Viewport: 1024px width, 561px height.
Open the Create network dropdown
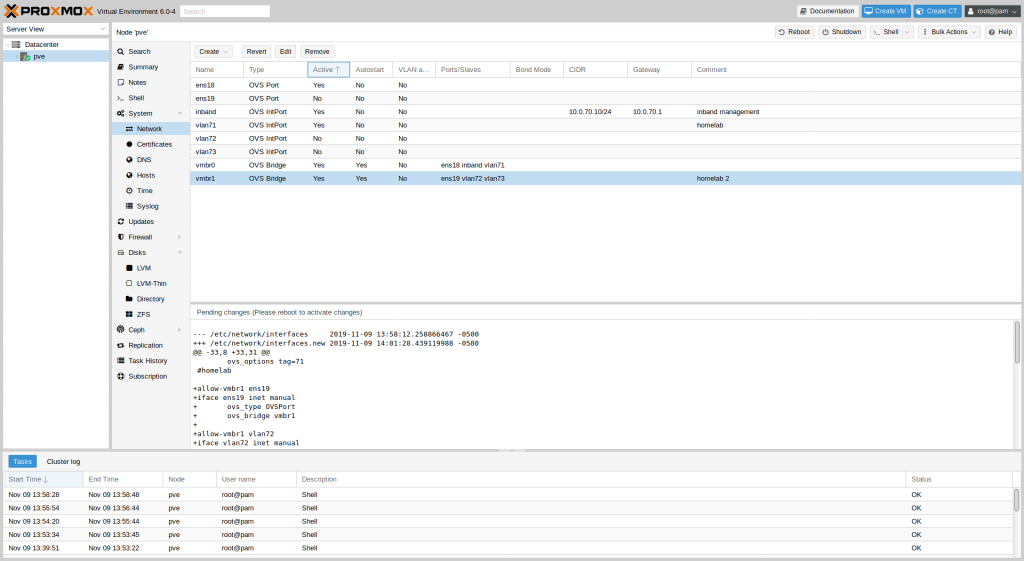pyautogui.click(x=214, y=52)
